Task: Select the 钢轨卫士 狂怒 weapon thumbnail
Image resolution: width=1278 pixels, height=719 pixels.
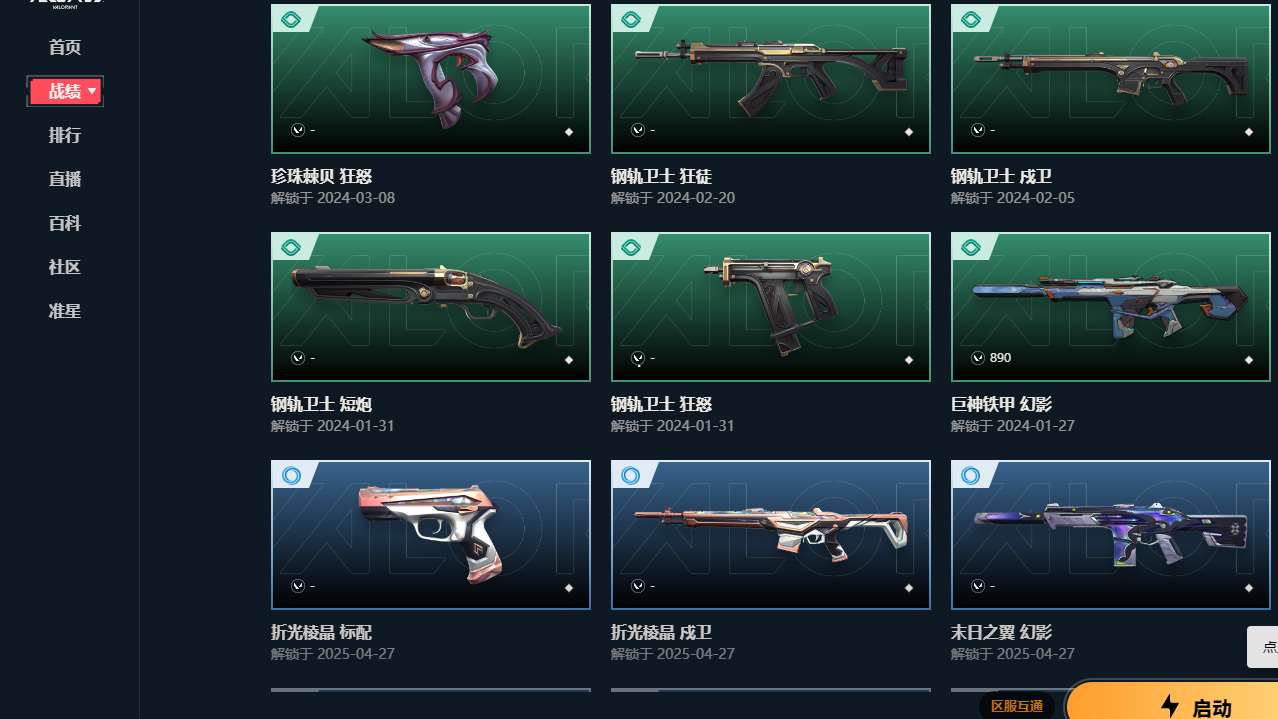Action: pyautogui.click(x=771, y=307)
